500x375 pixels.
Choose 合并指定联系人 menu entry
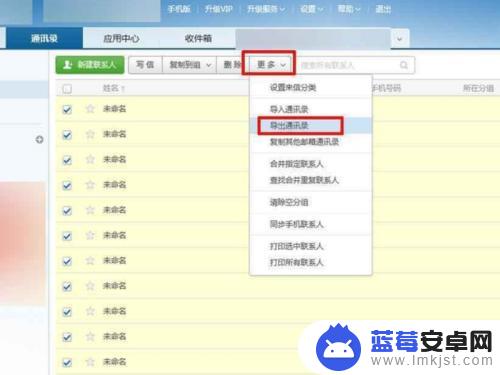(311, 164)
